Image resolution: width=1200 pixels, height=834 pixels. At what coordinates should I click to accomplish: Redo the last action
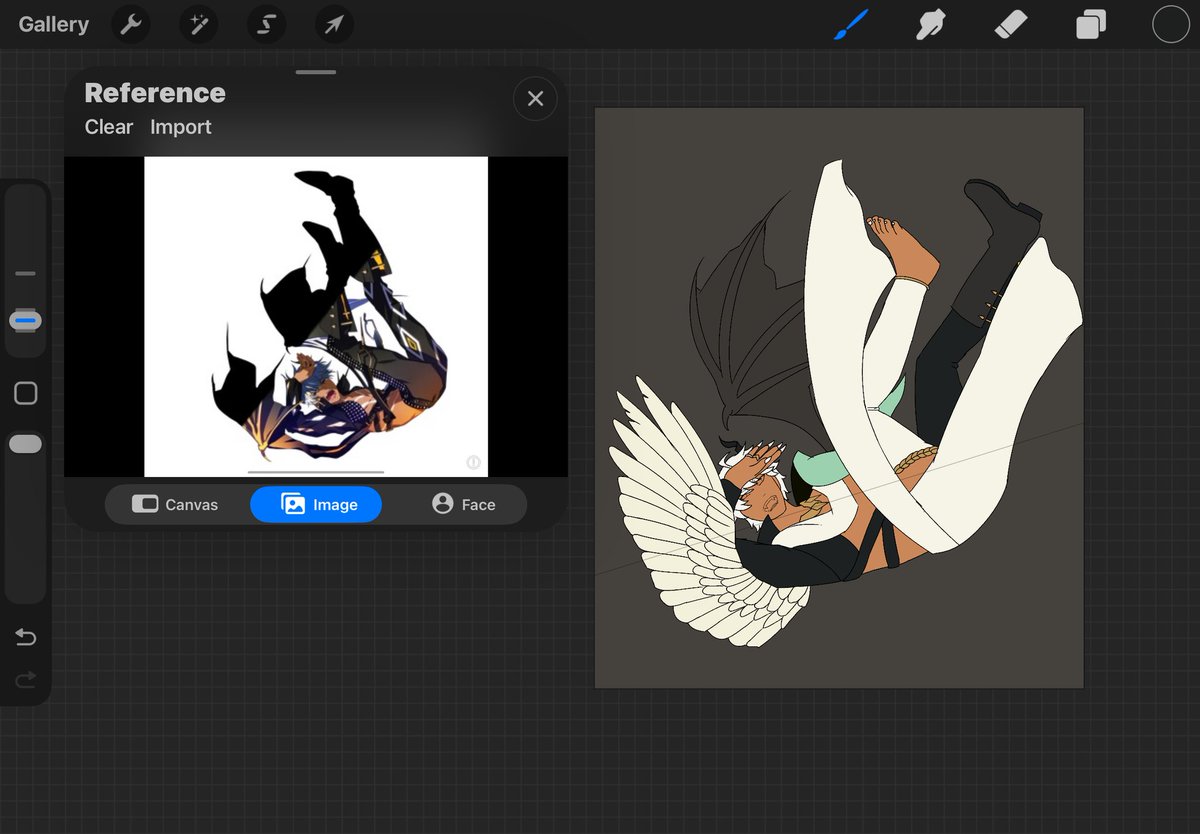[26, 680]
